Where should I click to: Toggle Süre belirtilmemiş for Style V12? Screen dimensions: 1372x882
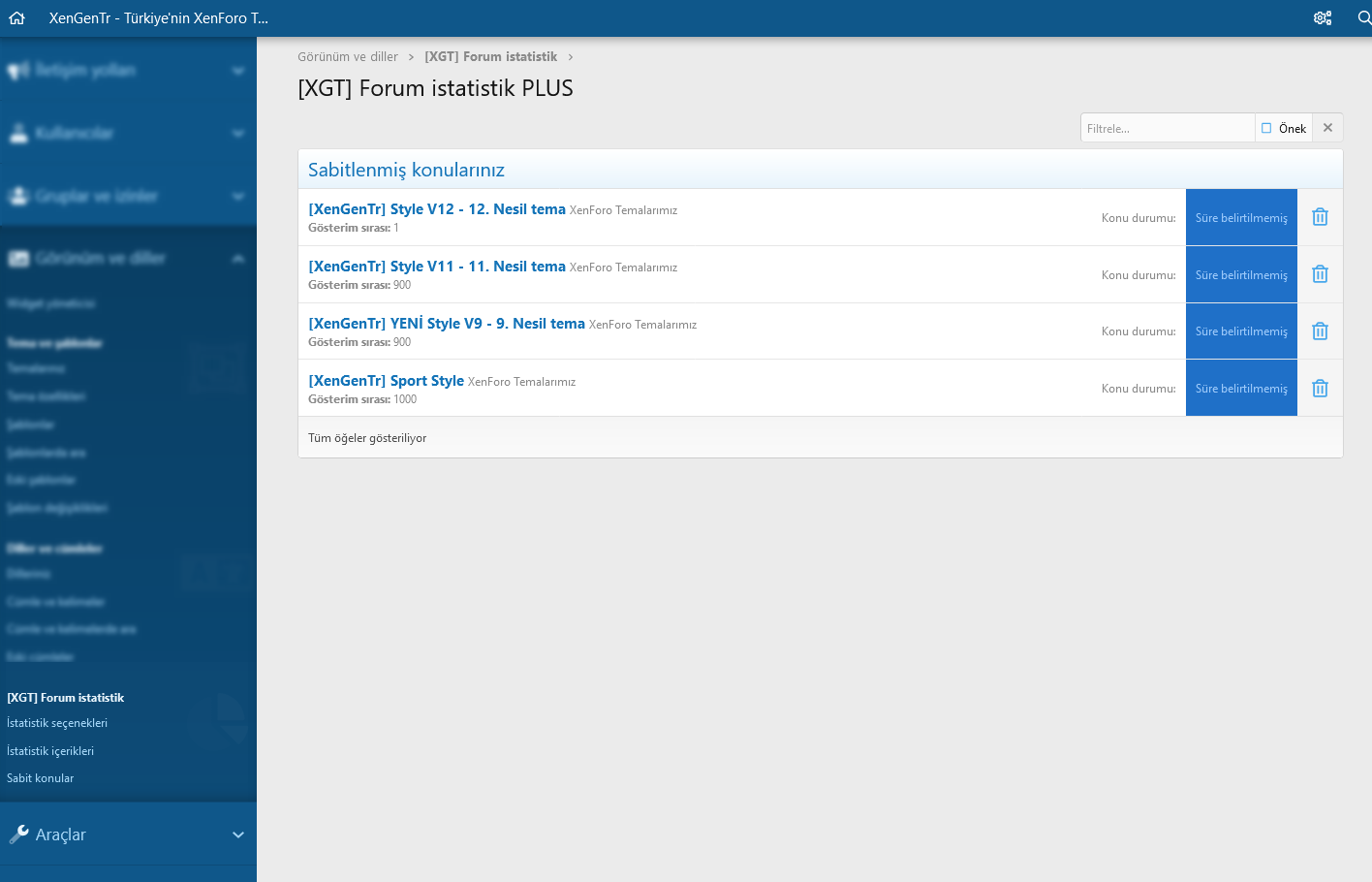tap(1240, 217)
